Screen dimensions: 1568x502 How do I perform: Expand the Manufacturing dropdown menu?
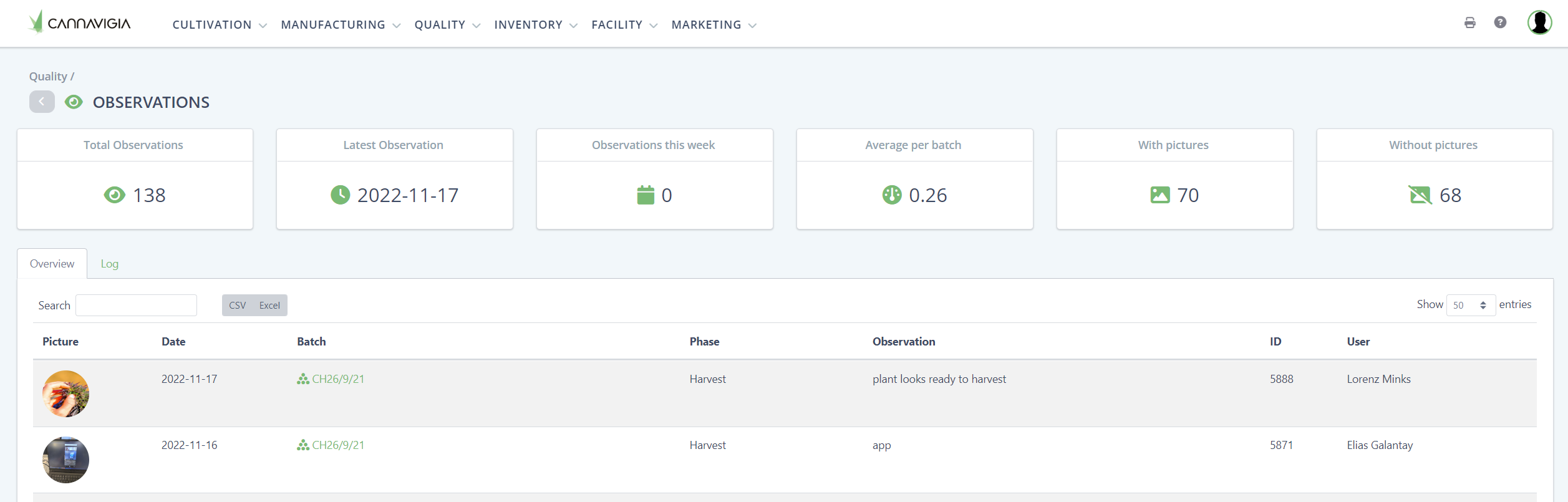pos(340,25)
